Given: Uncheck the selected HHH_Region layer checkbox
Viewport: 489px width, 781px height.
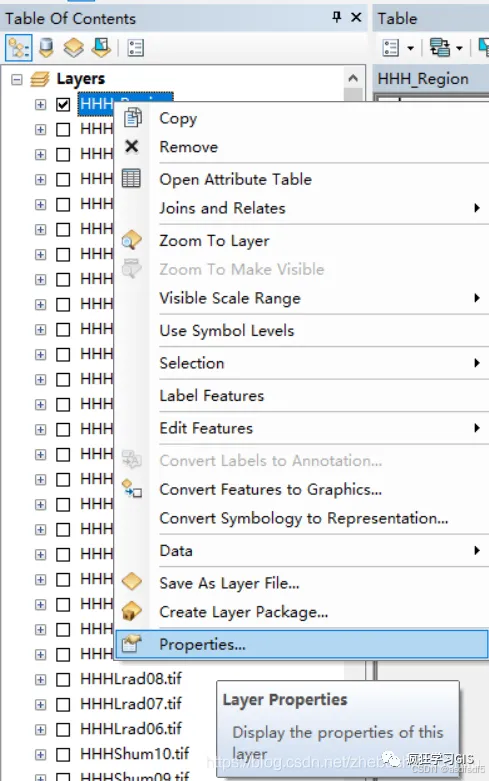Looking at the screenshot, I should point(63,105).
